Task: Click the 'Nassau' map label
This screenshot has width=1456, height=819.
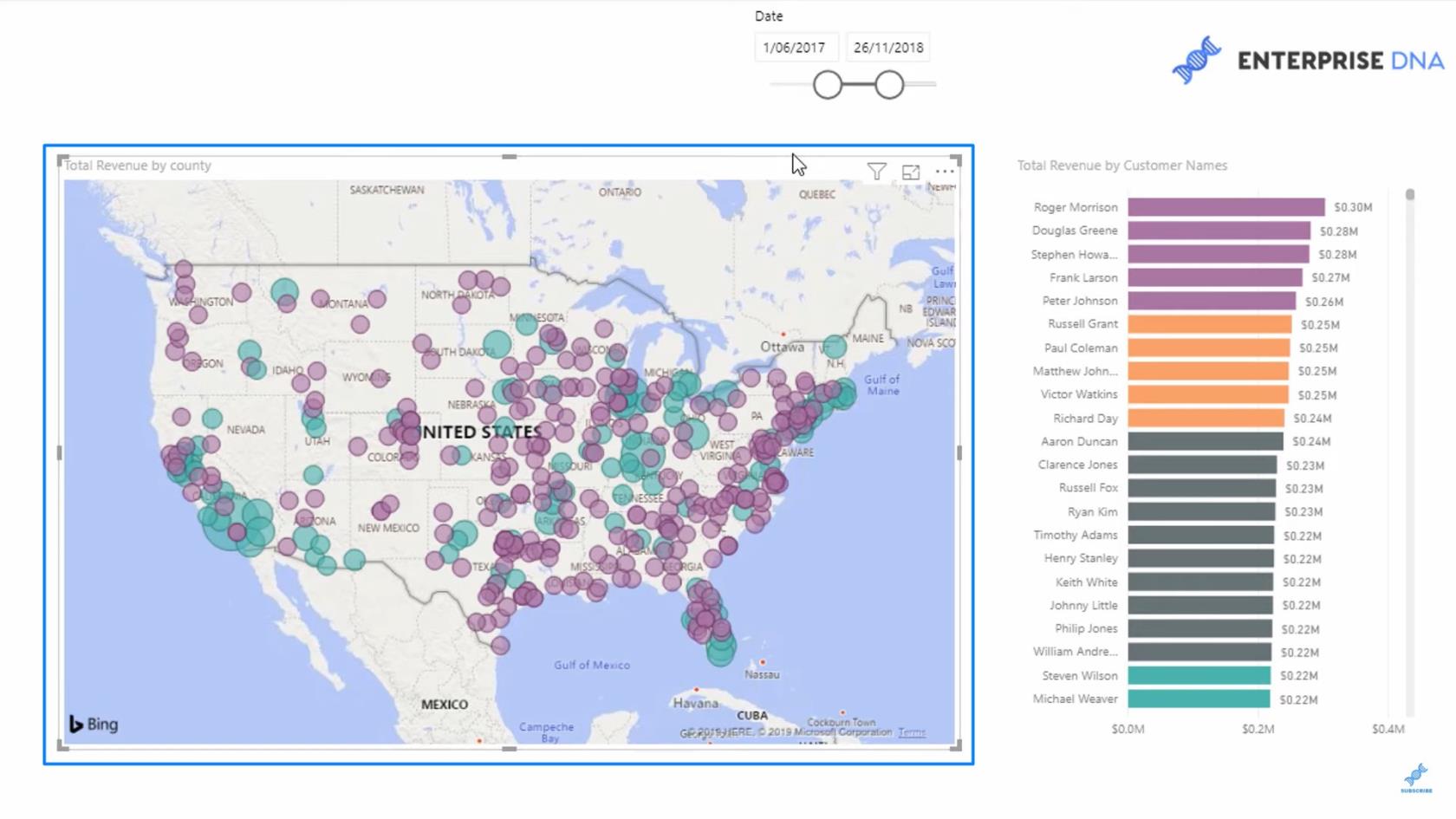Action: click(762, 674)
